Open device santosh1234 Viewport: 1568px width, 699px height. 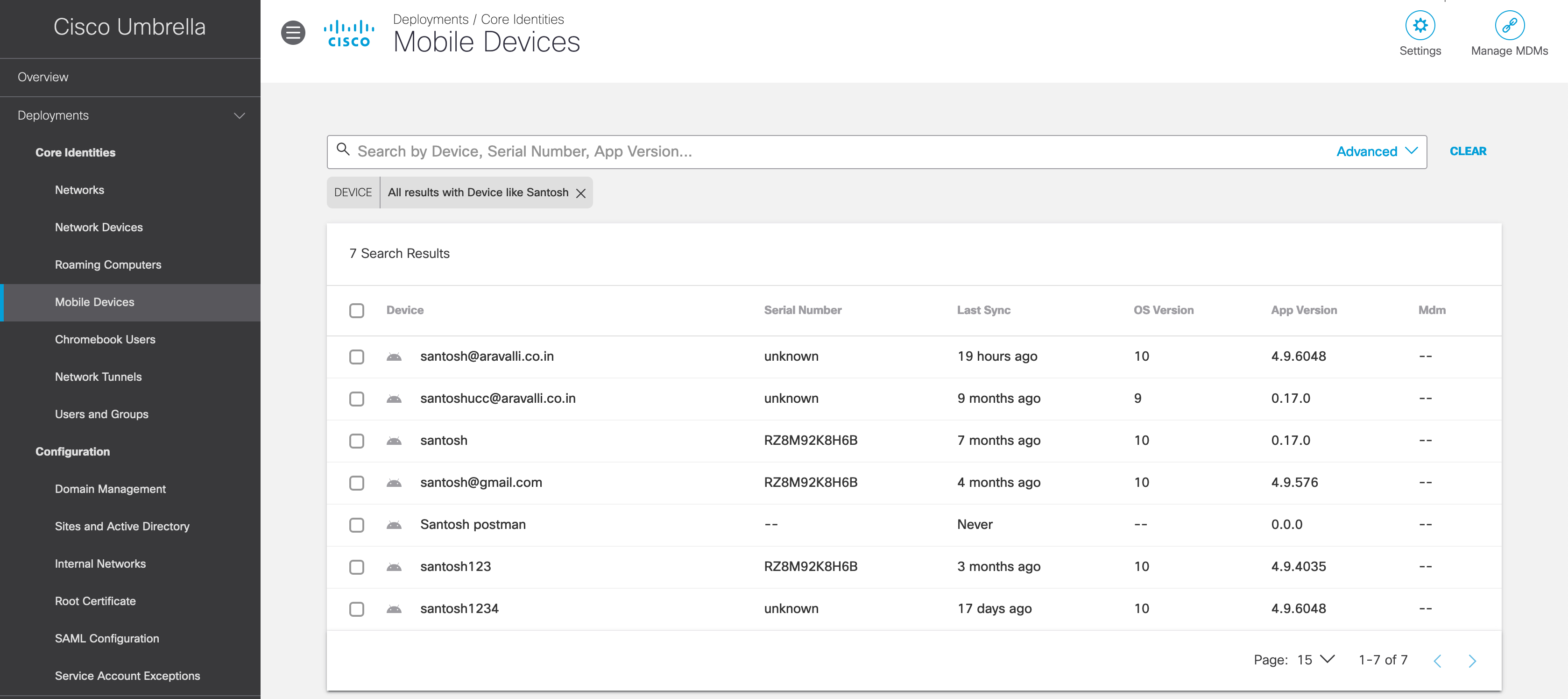pyautogui.click(x=459, y=609)
